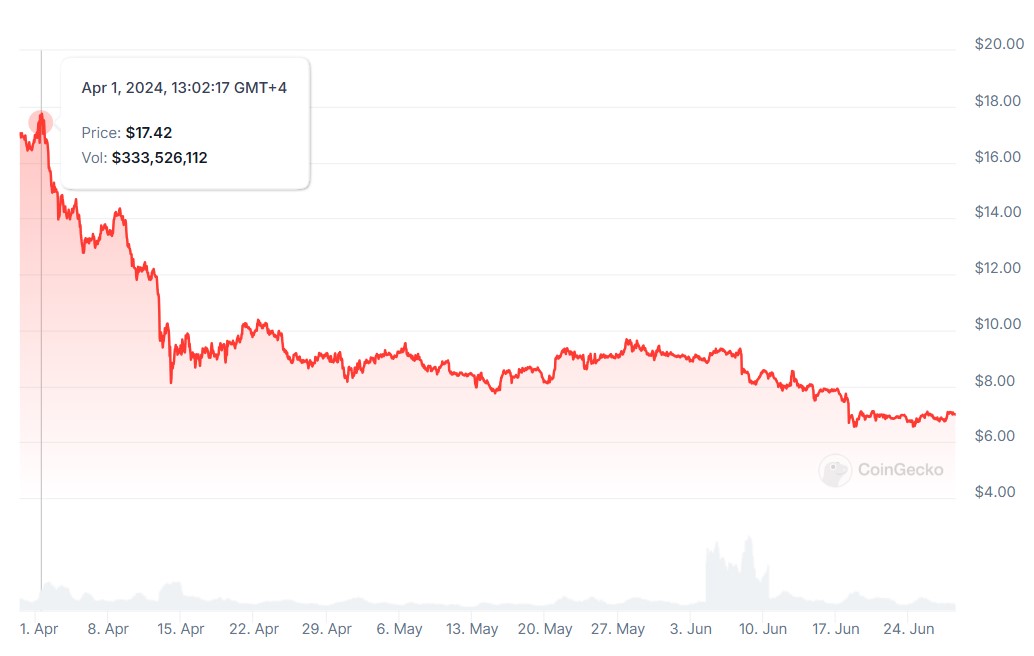Viewport: 1034px width, 656px height.
Task: Click the red highlighted data point marker
Action: (x=41, y=123)
